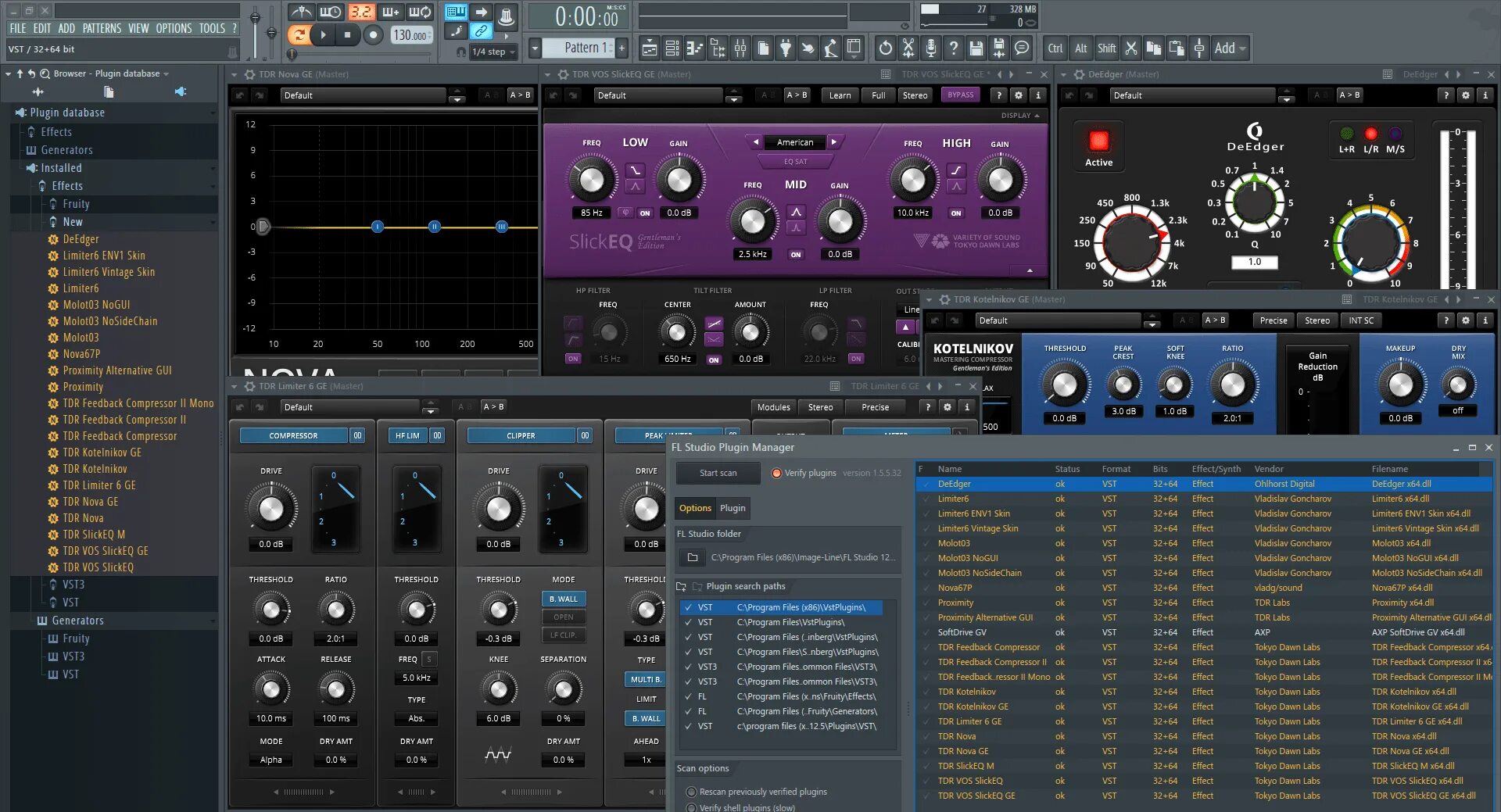Toggle the first VST search path checkbox
1501x812 pixels.
[x=688, y=607]
